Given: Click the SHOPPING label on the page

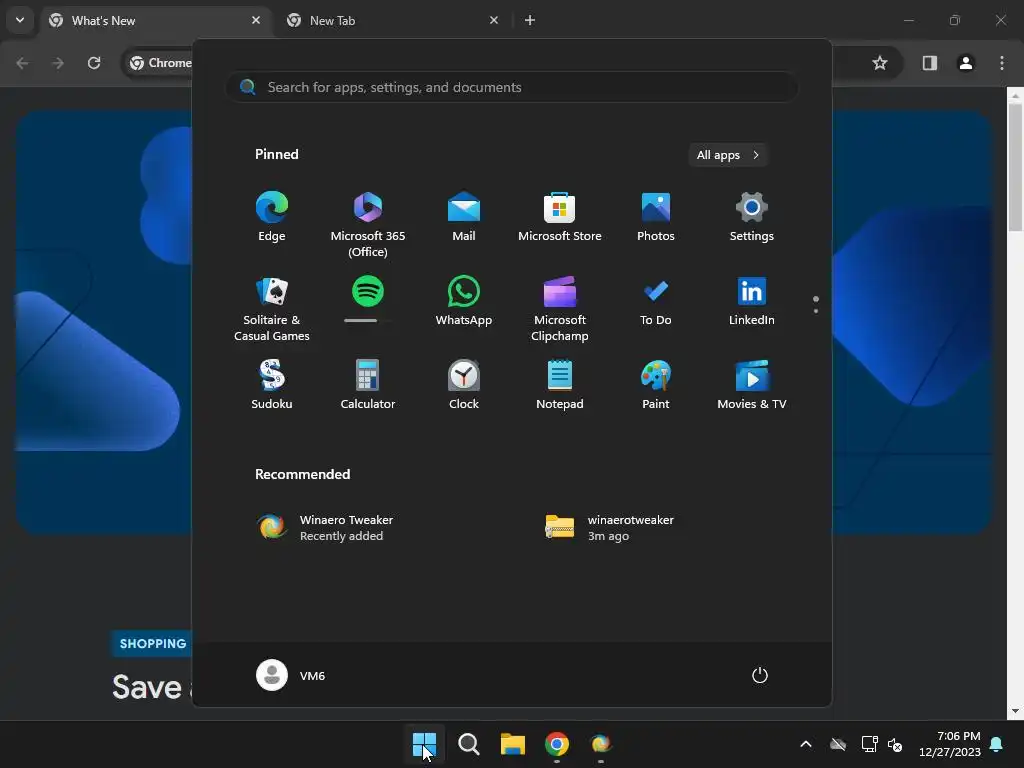Looking at the screenshot, I should (x=153, y=643).
